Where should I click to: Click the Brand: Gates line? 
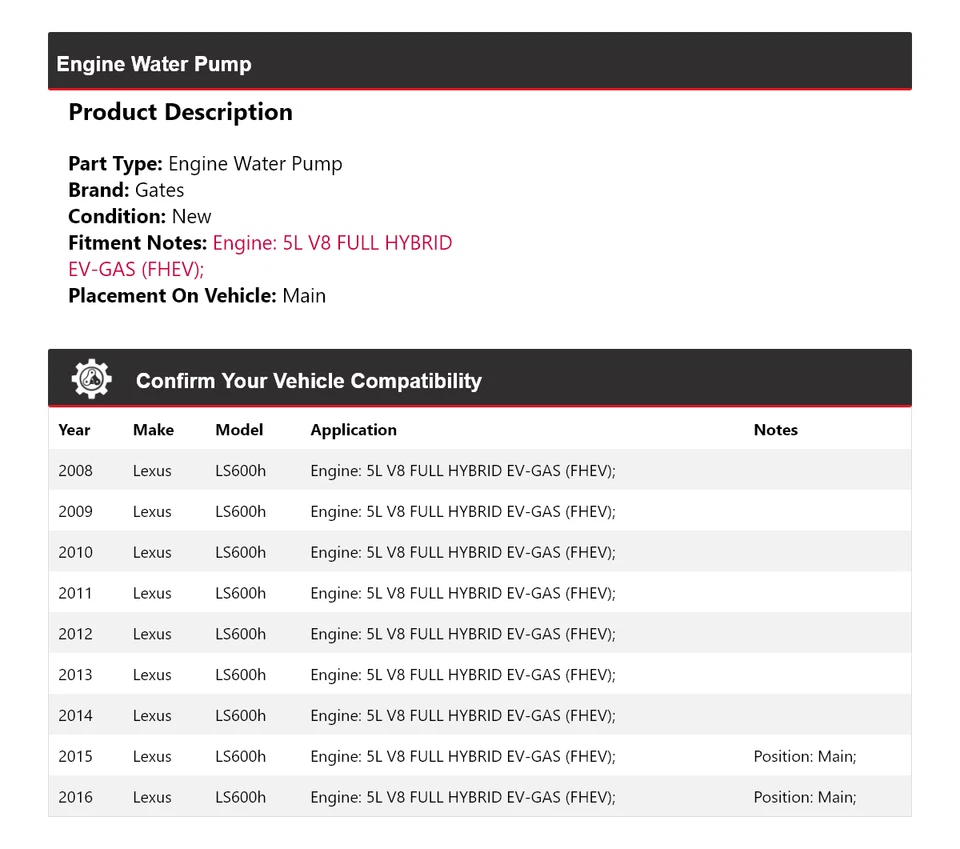click(x=126, y=190)
